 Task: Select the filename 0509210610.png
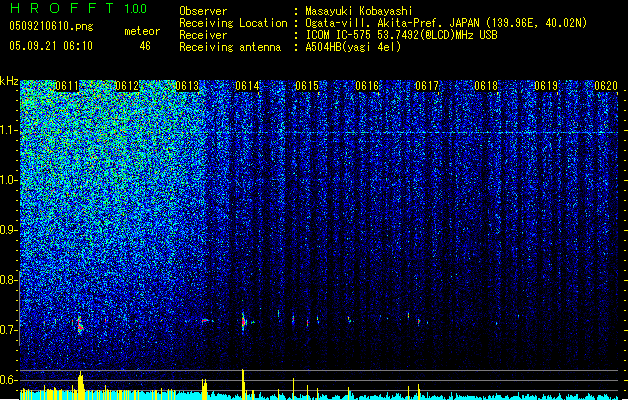coord(51,26)
